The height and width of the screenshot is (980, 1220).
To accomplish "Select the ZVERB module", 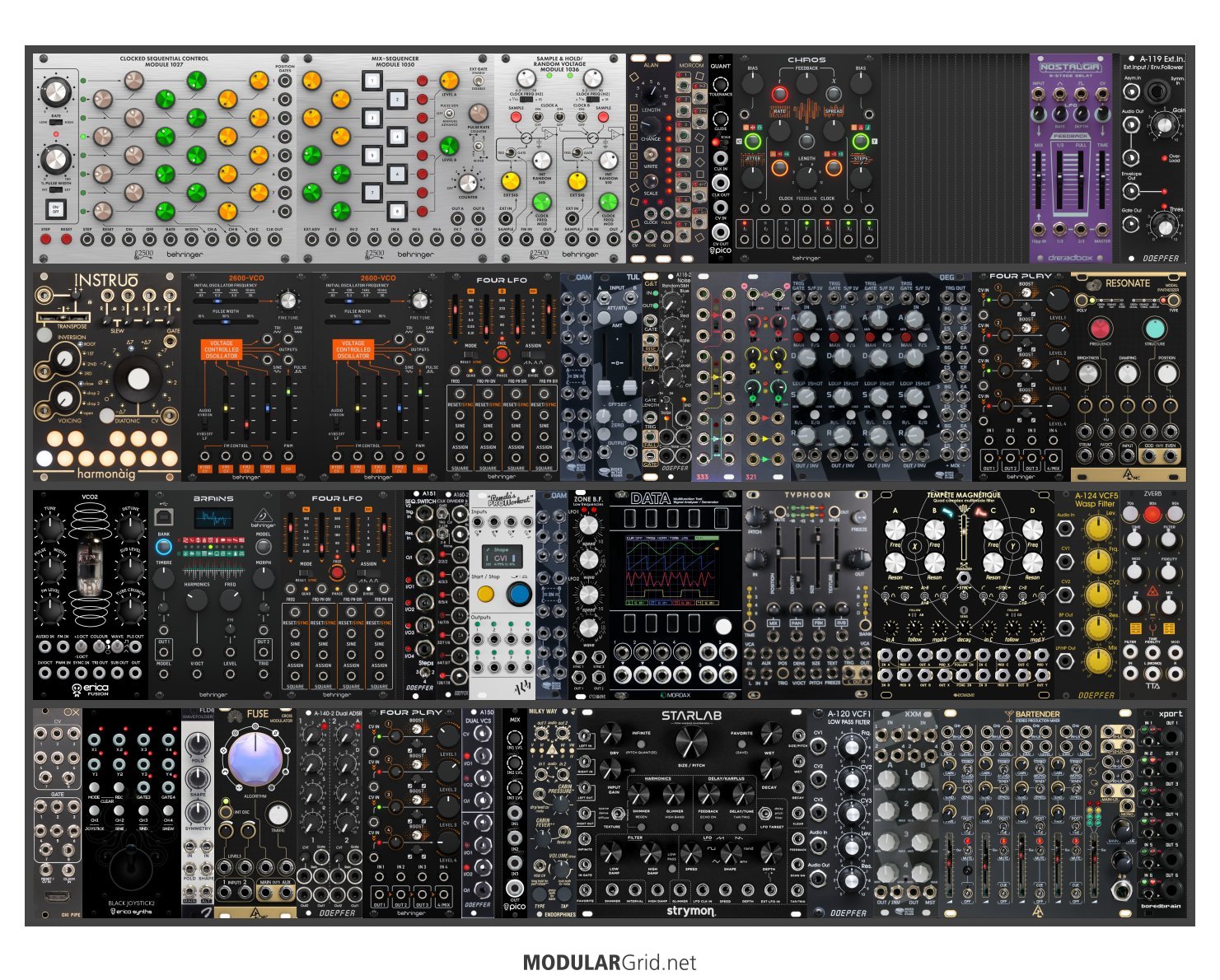I will point(1153,595).
